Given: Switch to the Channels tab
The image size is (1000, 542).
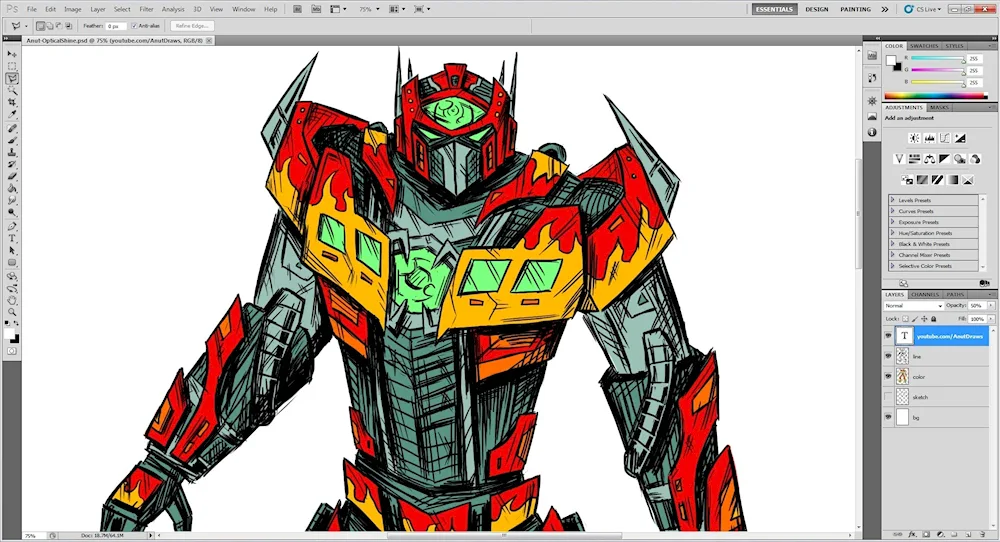Looking at the screenshot, I should click(x=925, y=295).
